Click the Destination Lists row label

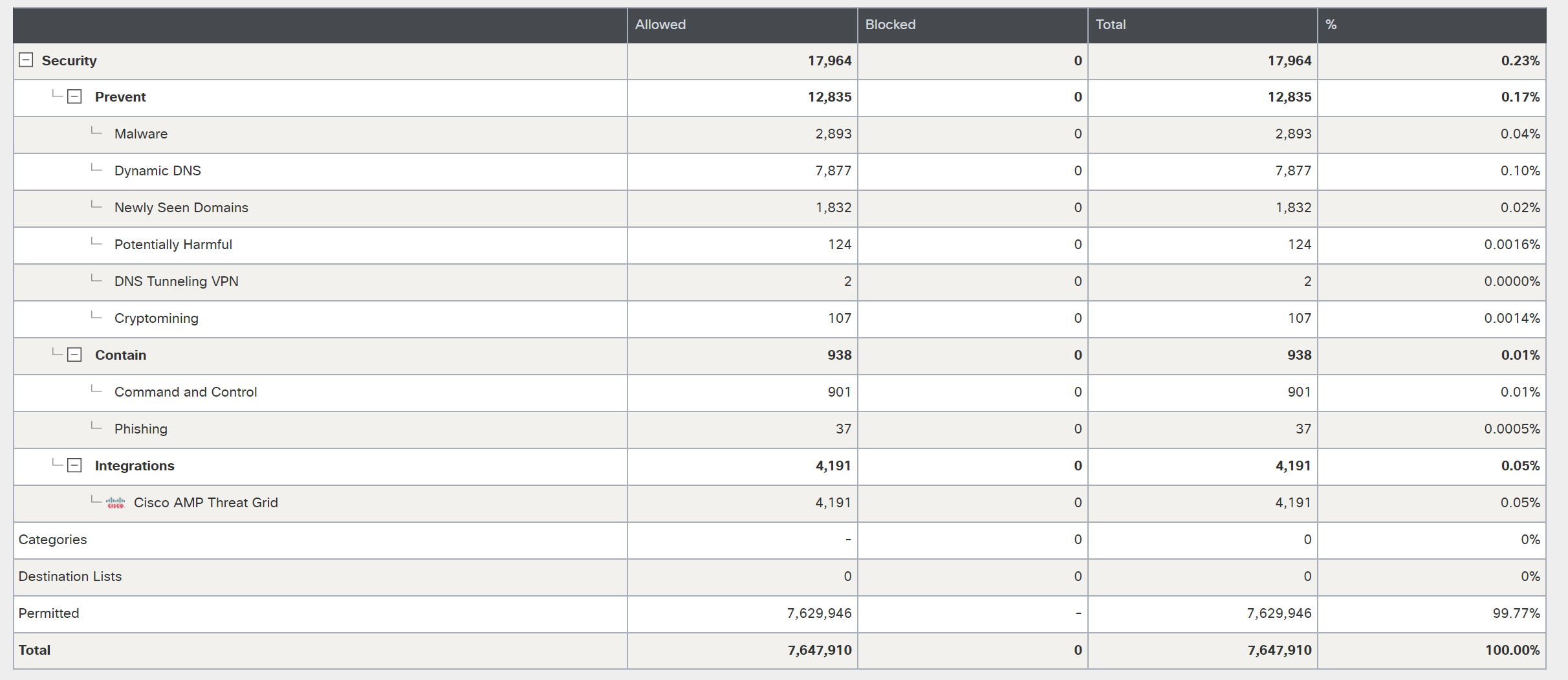70,576
